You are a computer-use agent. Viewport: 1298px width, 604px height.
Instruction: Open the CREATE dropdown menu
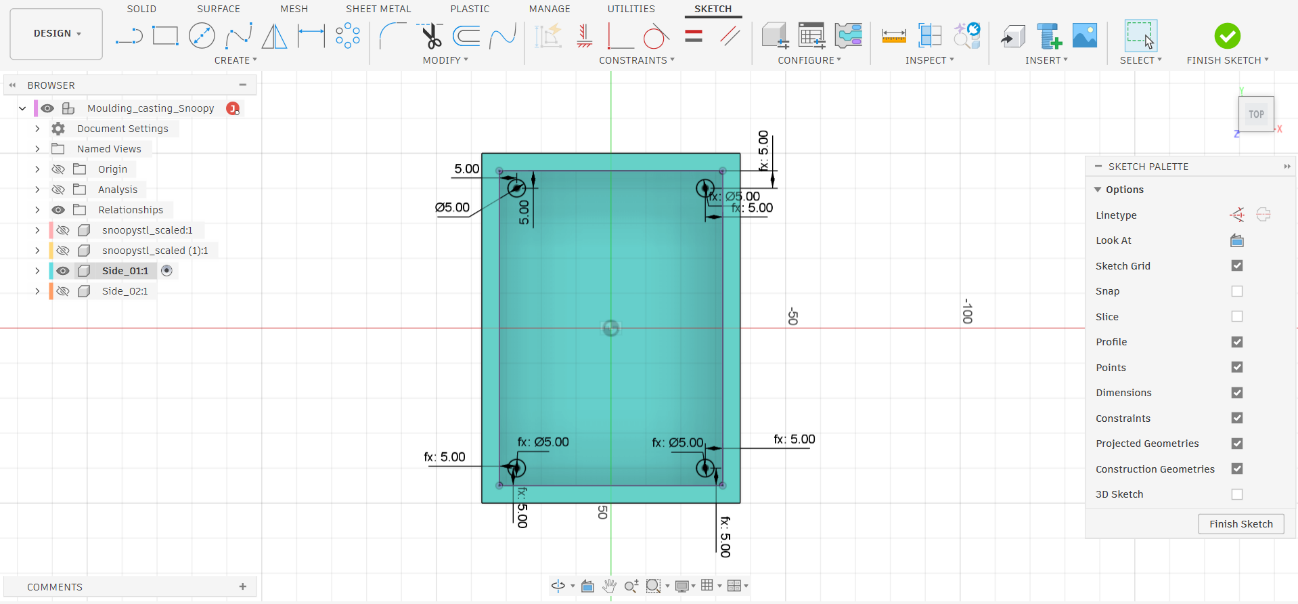[235, 60]
